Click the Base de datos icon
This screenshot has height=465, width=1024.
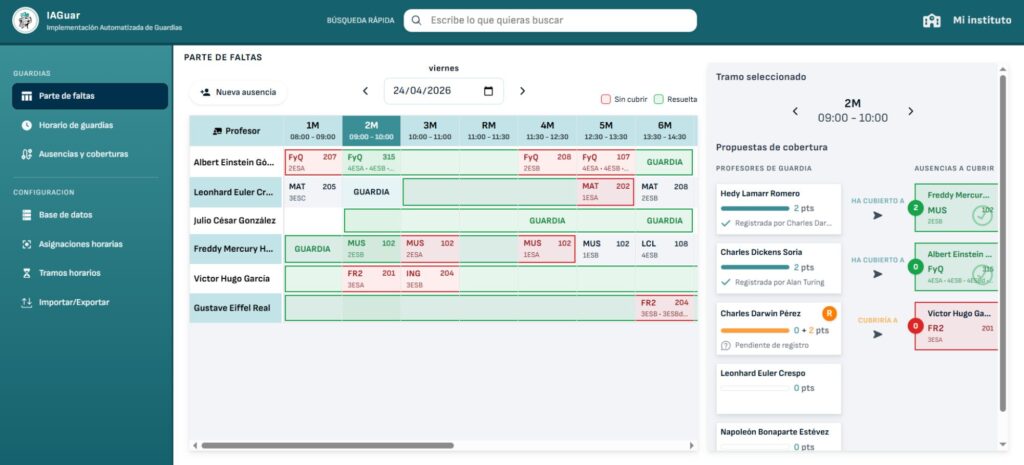point(27,215)
